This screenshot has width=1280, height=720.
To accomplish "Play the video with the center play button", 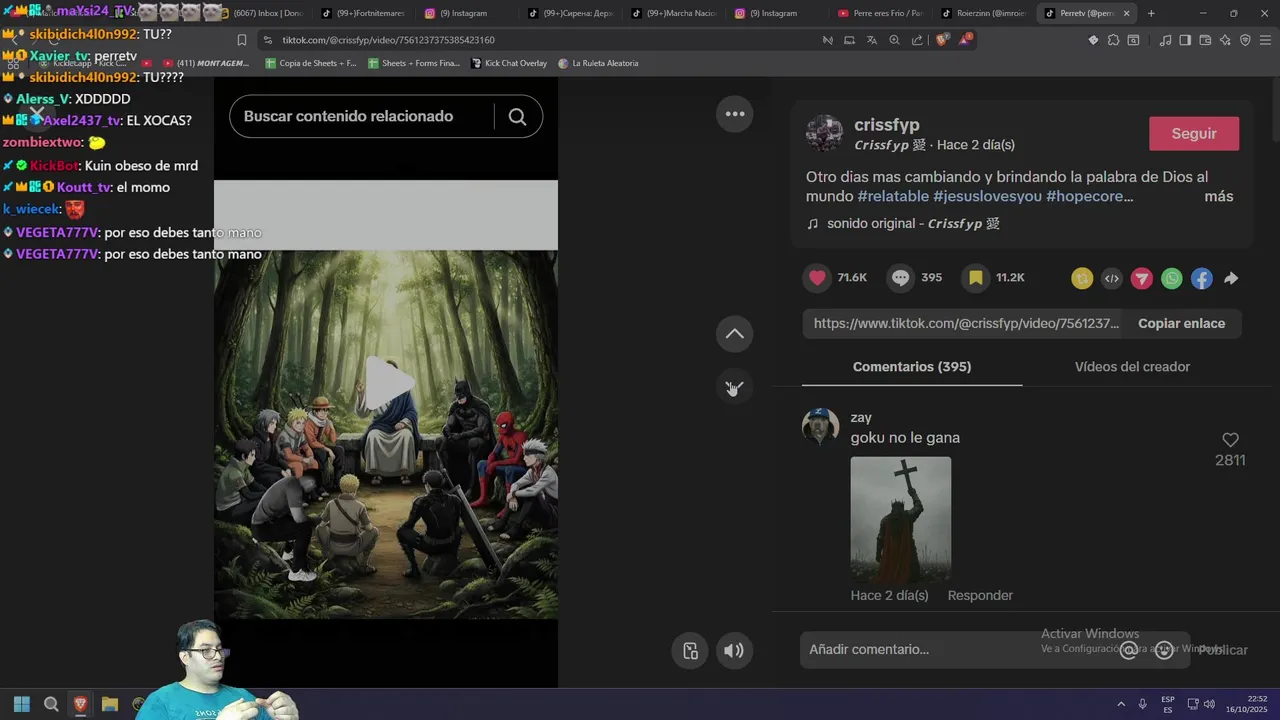I will (x=388, y=384).
